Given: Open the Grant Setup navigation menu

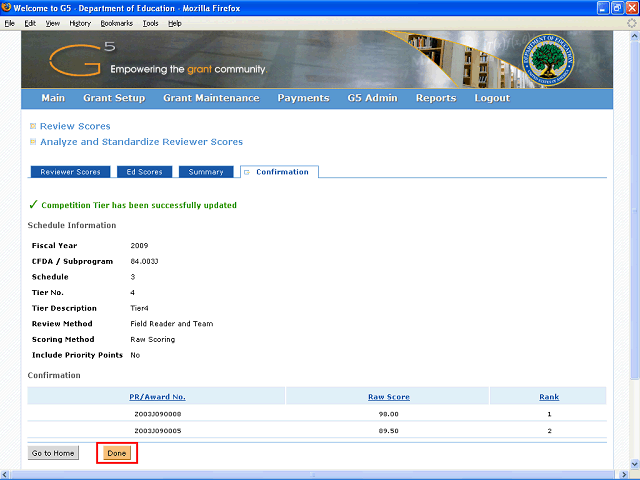Looking at the screenshot, I should tap(114, 98).
